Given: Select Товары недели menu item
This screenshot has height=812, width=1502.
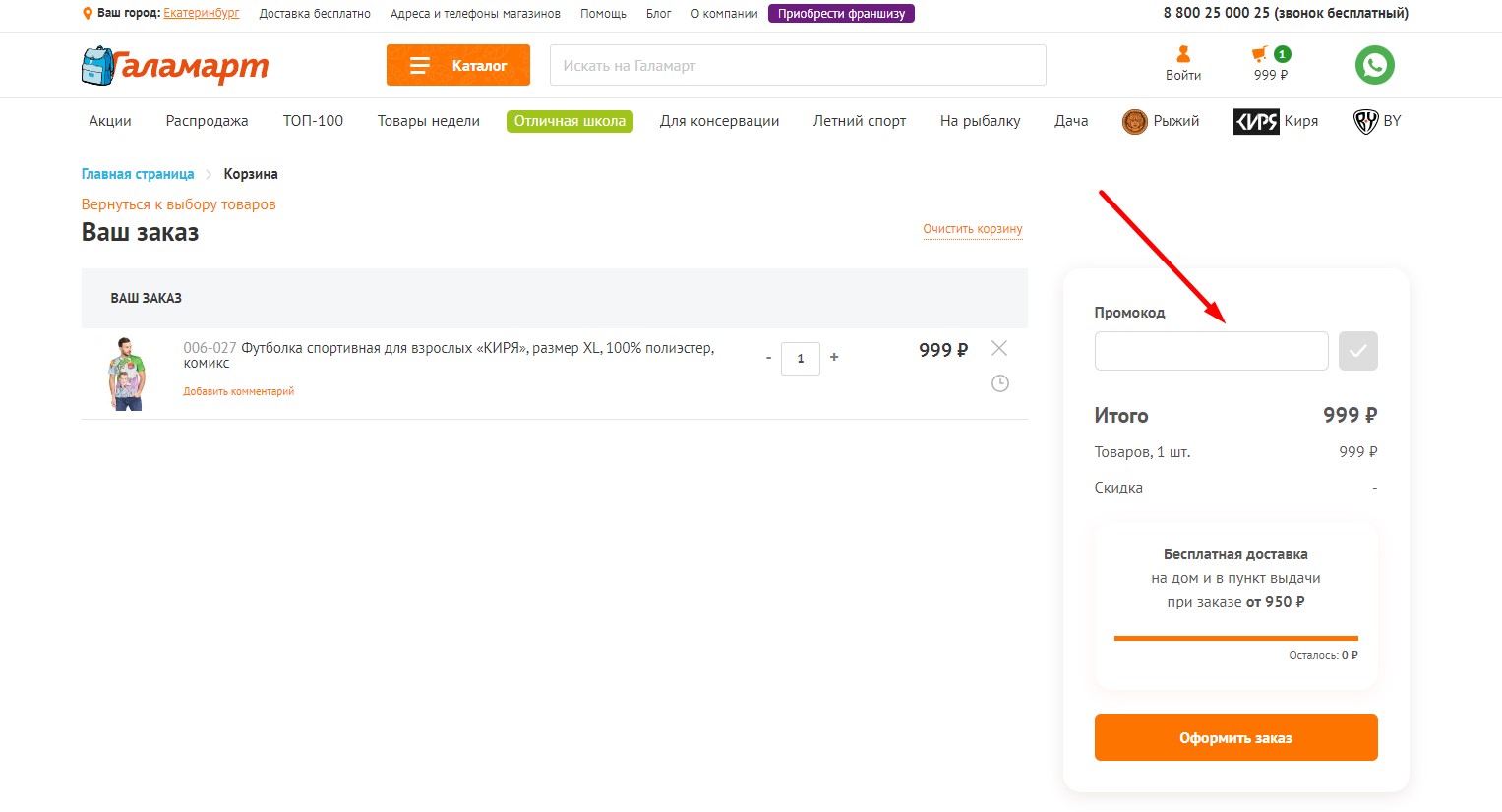Looking at the screenshot, I should pos(429,121).
